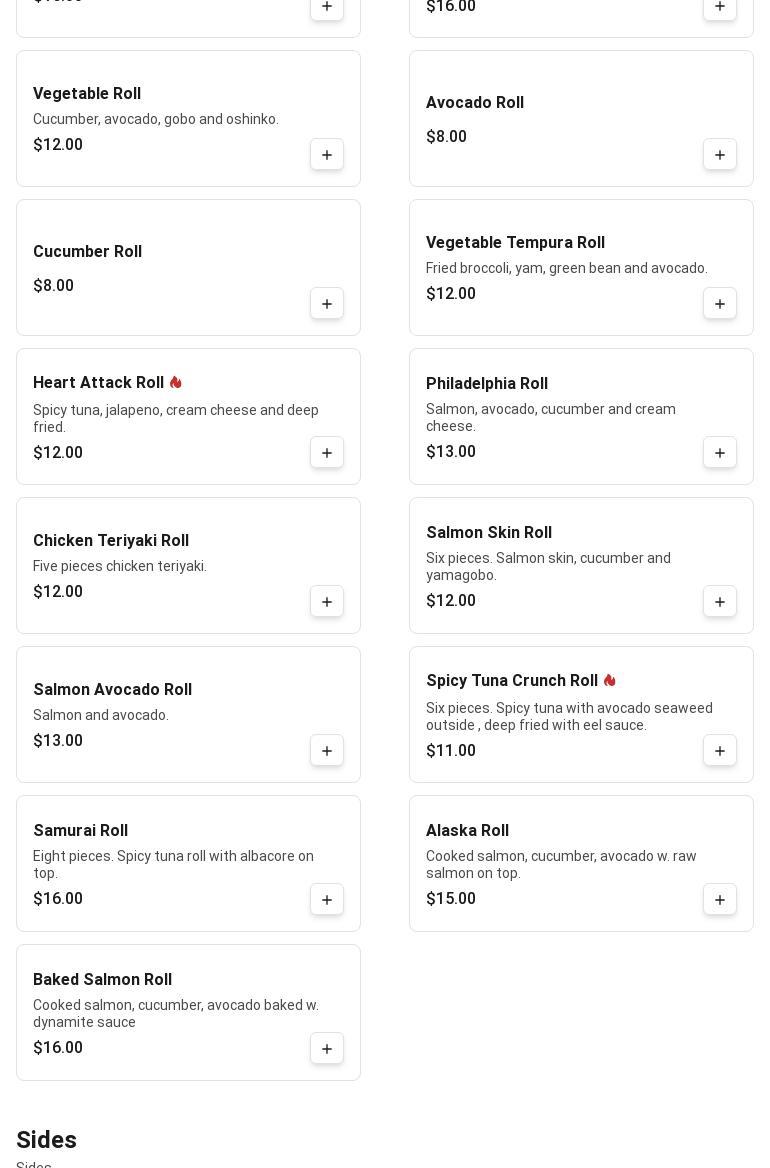770x1168 pixels.
Task: Add Salmon Skin Roll to cart
Action: coord(720,602)
